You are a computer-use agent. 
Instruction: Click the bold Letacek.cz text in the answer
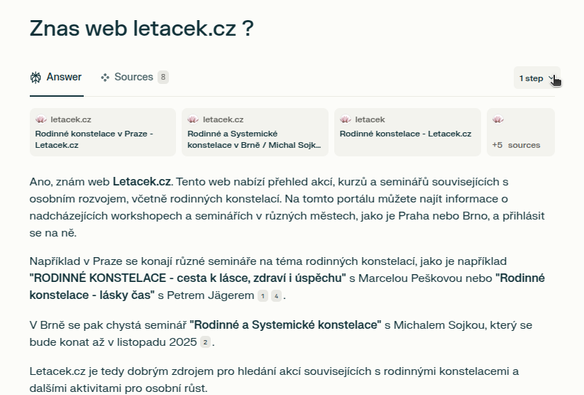tap(142, 182)
